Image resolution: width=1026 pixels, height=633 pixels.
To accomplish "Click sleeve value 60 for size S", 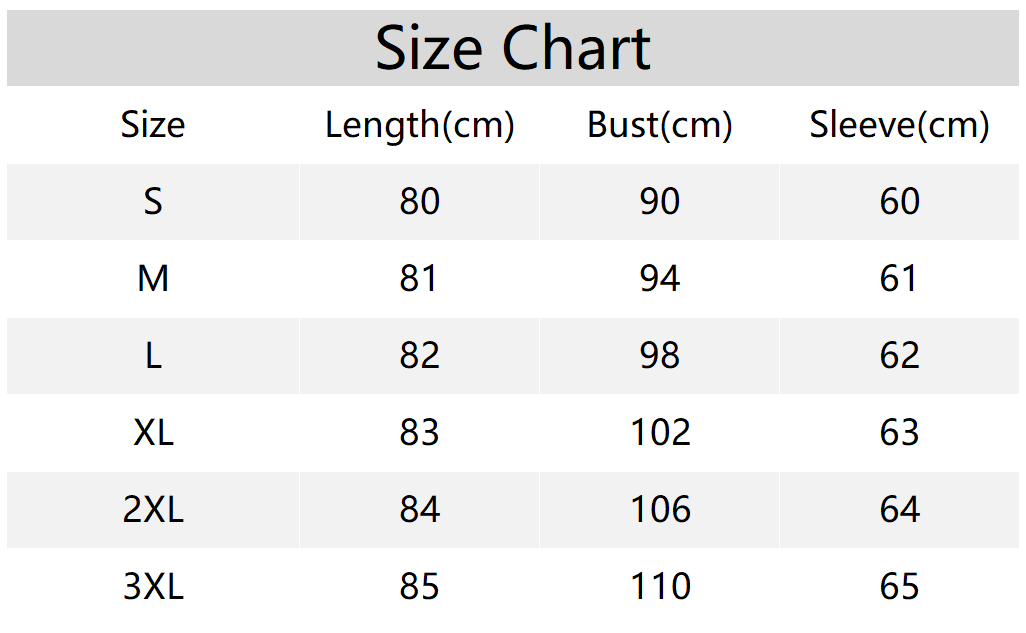I will (x=899, y=202).
